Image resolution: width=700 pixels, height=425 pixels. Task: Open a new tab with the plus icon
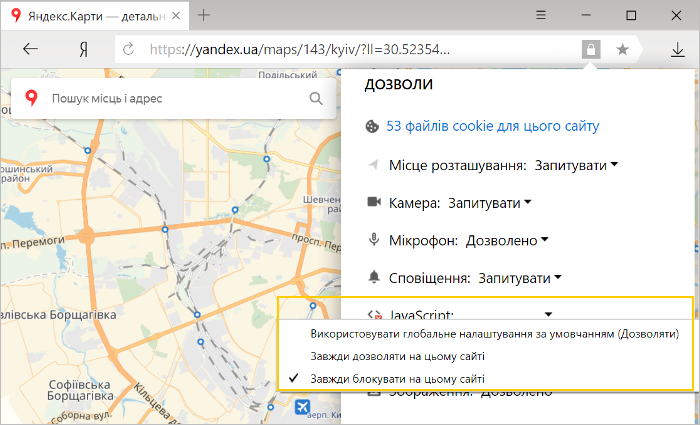[x=204, y=15]
